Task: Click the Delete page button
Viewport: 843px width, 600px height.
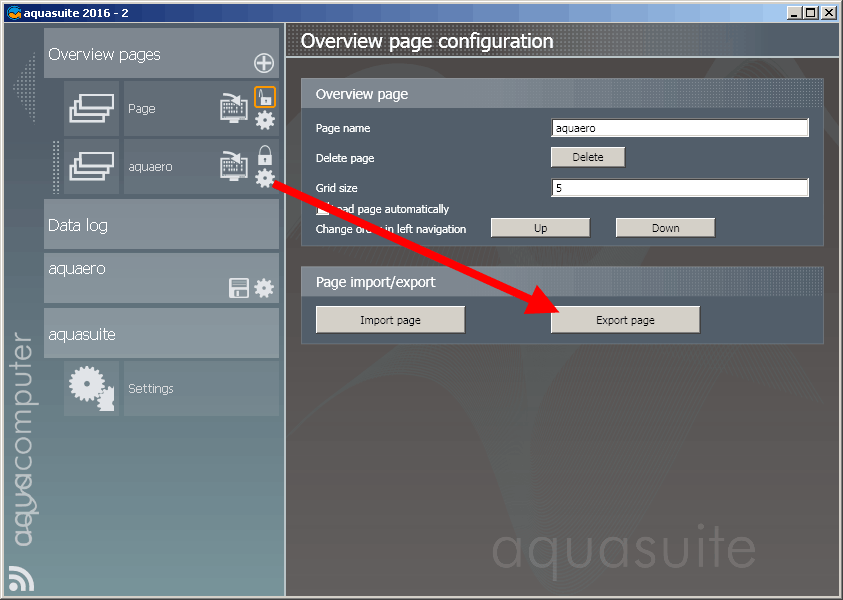Action: pos(588,157)
